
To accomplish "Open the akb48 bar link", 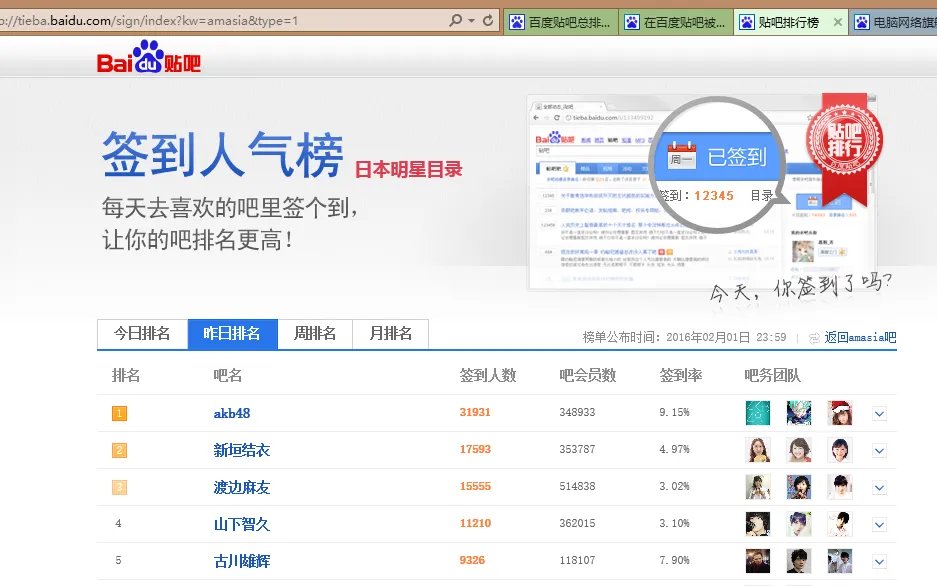I will pyautogui.click(x=232, y=413).
